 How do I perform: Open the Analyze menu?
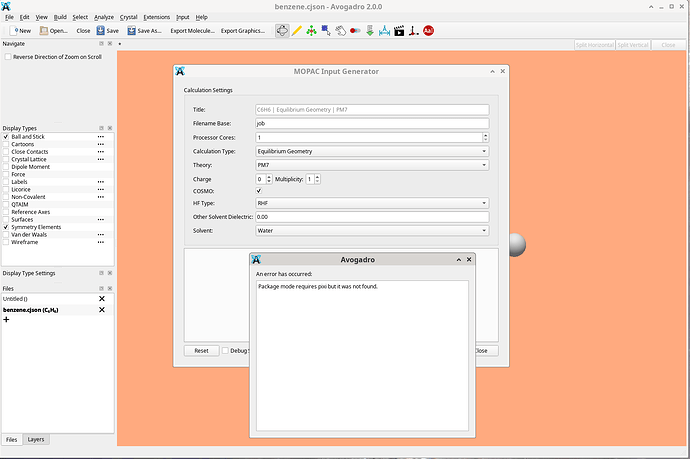point(104,17)
